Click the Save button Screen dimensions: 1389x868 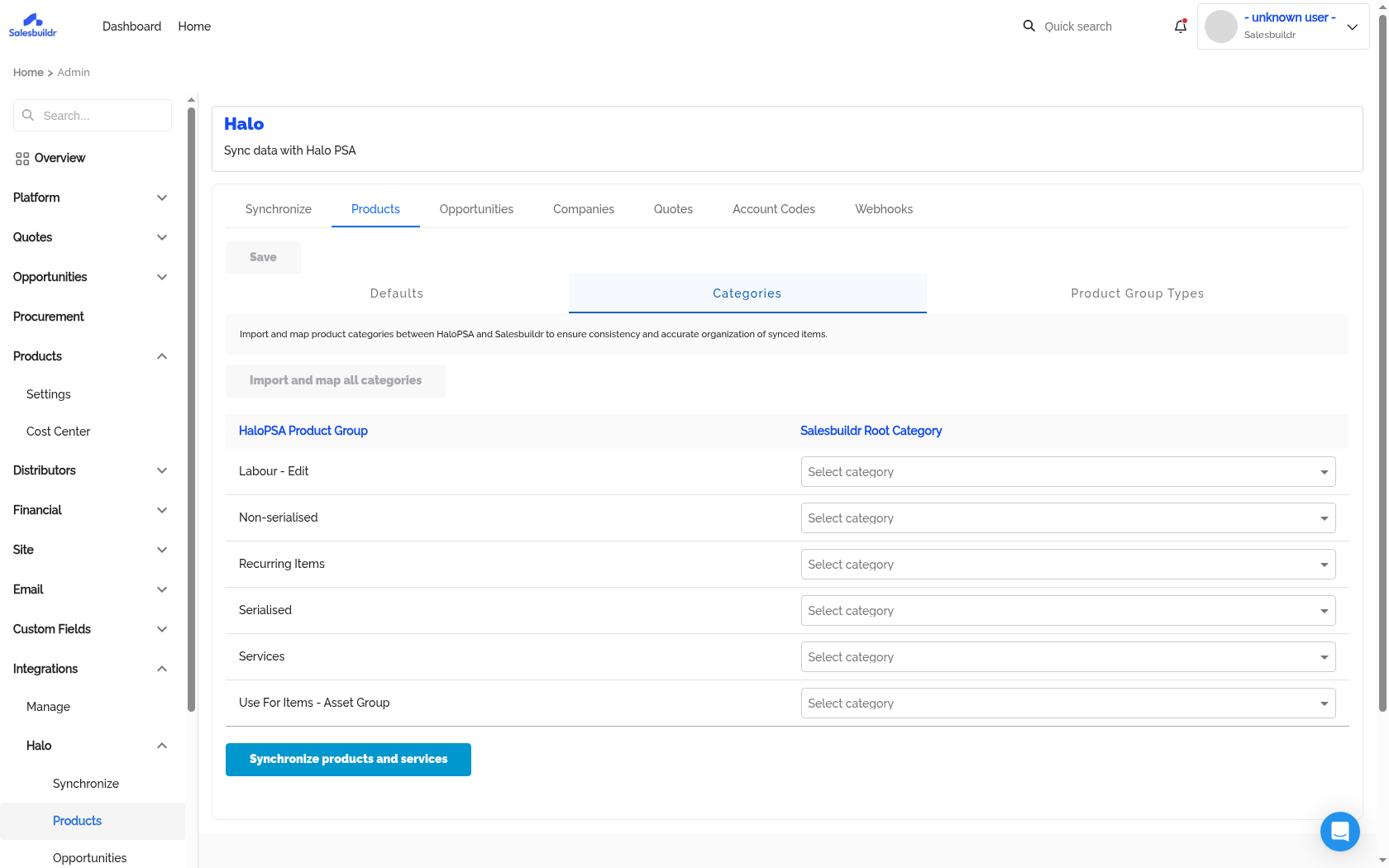(x=263, y=257)
